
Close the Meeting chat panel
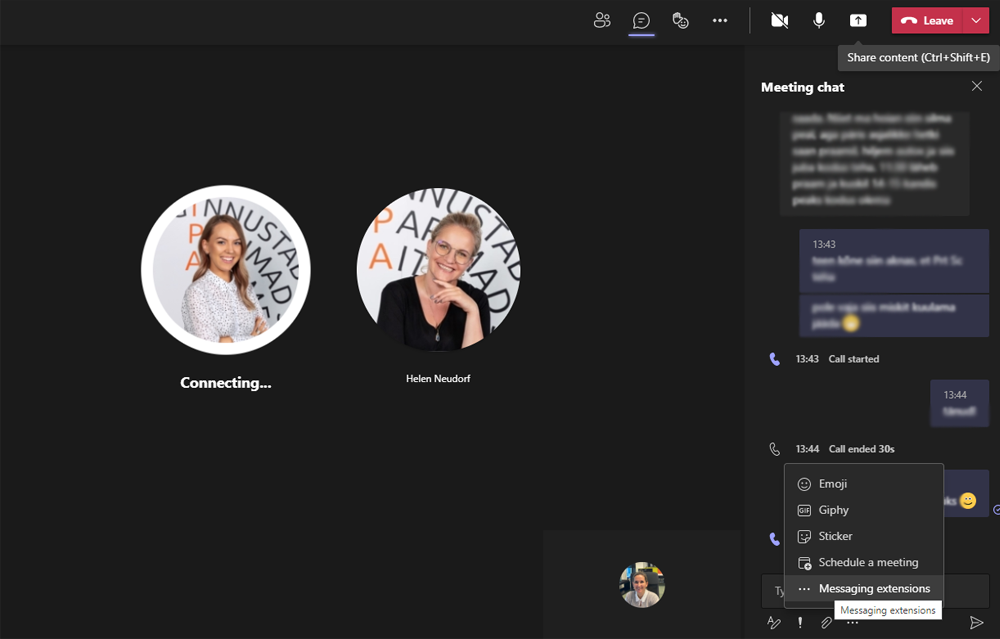click(x=976, y=86)
